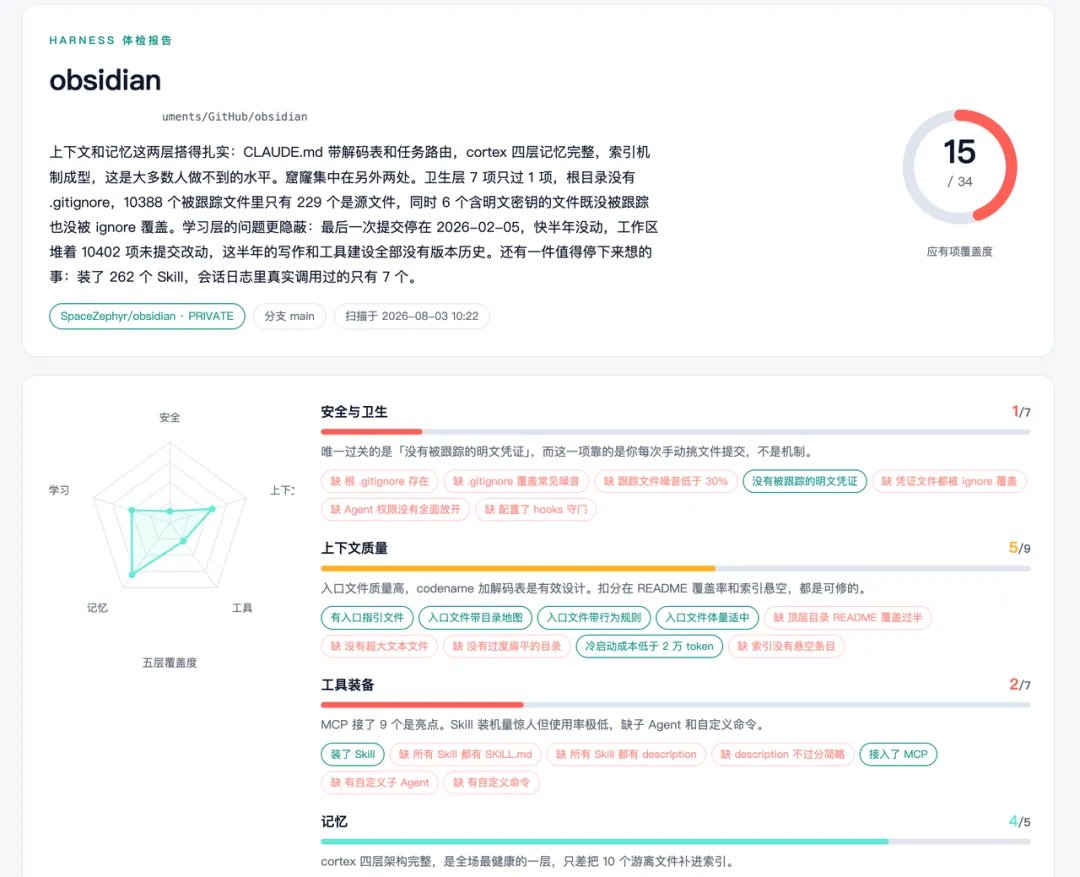
Task: Click the 1/7 score for 安全与卫生
Action: [x=1021, y=412]
